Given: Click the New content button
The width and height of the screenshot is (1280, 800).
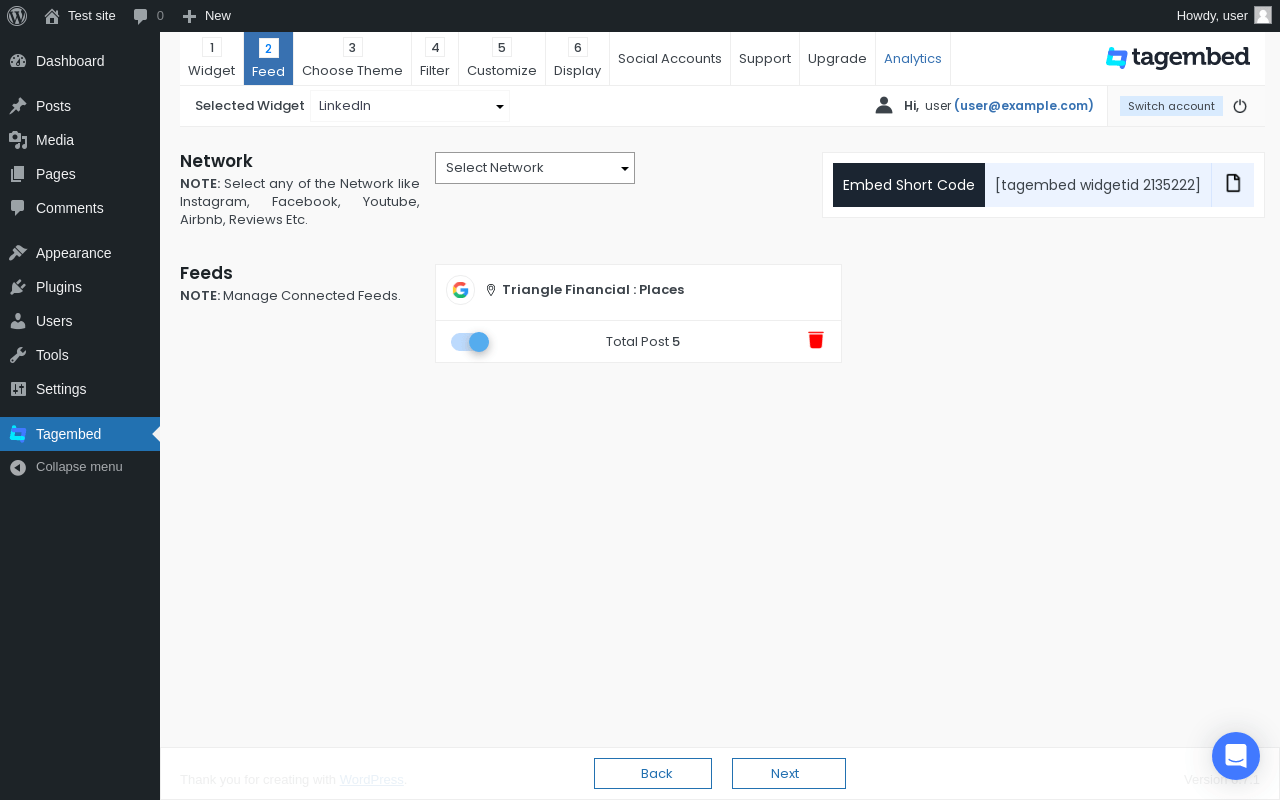Looking at the screenshot, I should pyautogui.click(x=207, y=16).
